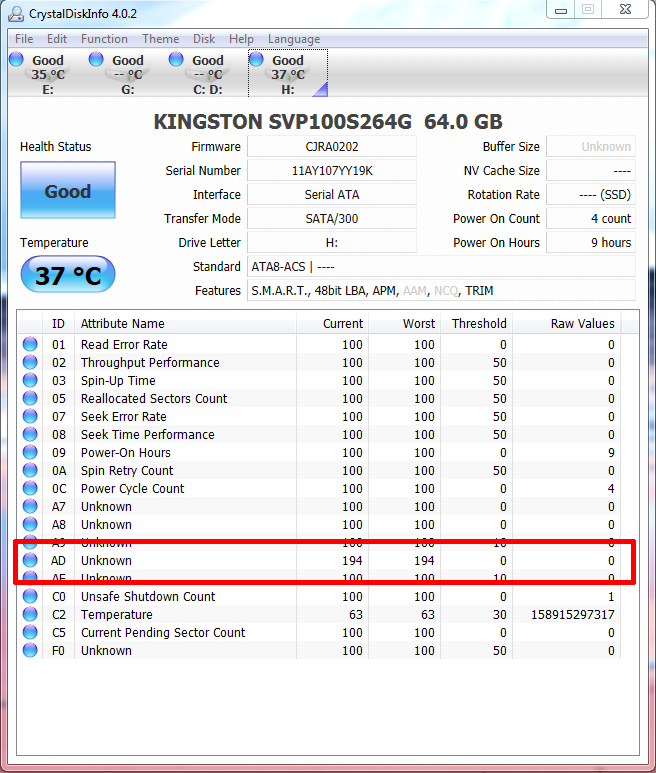
Task: Click status orb for Reallocated Sectors Count
Action: point(30,398)
